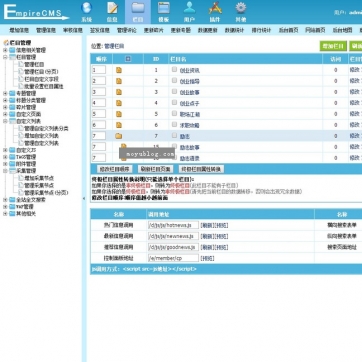362x362 pixels.
Task: Click the expand-all plus icon in table header
Action: [128, 59]
